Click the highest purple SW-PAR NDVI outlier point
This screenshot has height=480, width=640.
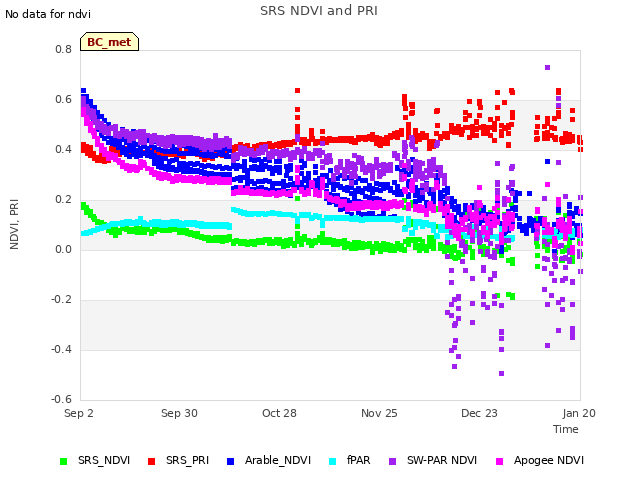547,67
